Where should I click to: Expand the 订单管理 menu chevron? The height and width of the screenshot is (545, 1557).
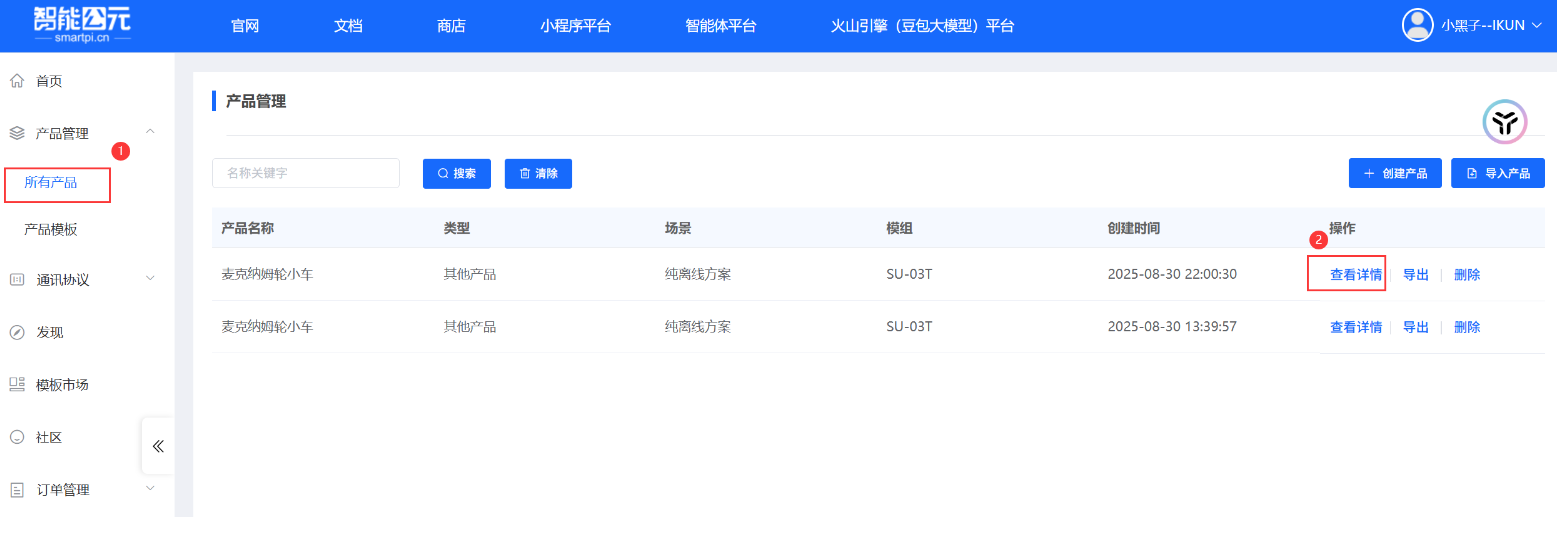pos(150,488)
